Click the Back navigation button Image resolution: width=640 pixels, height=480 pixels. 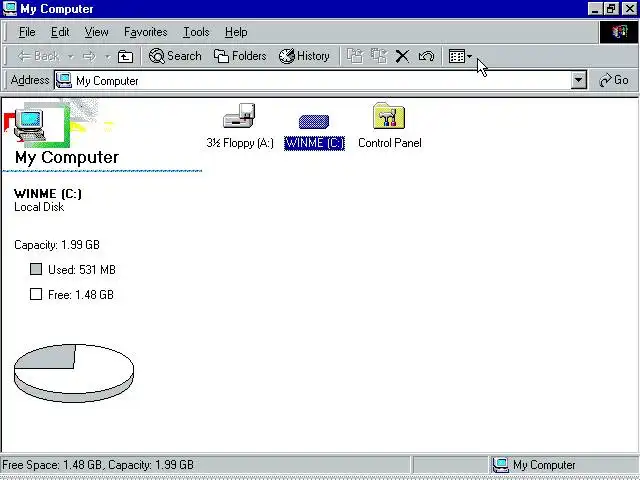pyautogui.click(x=38, y=56)
